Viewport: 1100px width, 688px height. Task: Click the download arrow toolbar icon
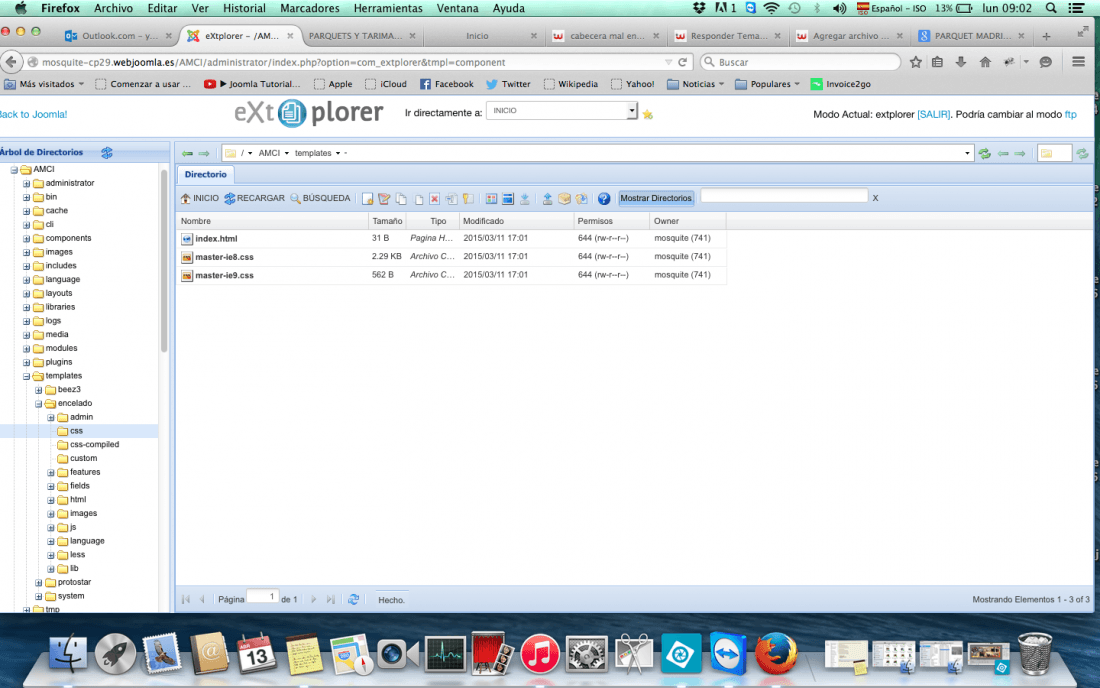coord(524,199)
